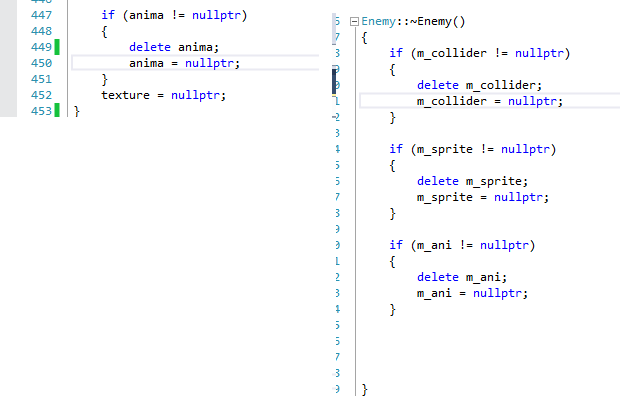Click line number 447 in the gutter
The height and width of the screenshot is (396, 620).
point(41,15)
